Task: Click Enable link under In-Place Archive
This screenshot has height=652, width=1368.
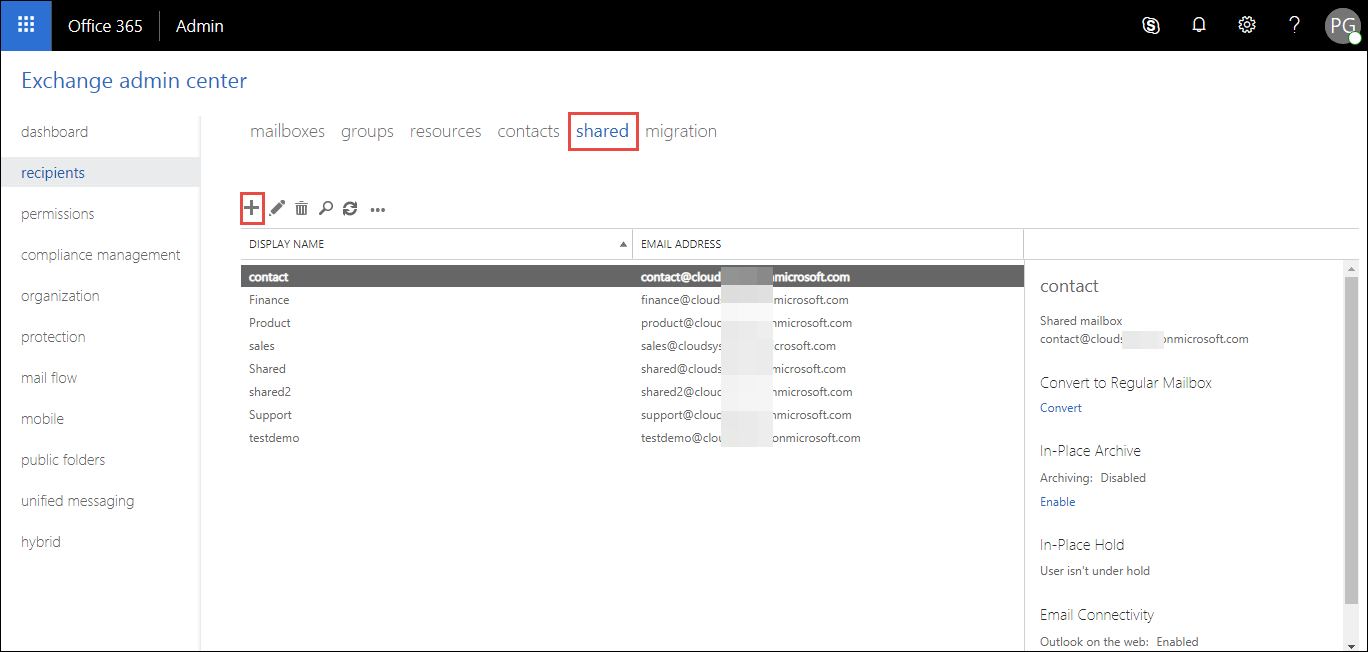Action: point(1057,502)
